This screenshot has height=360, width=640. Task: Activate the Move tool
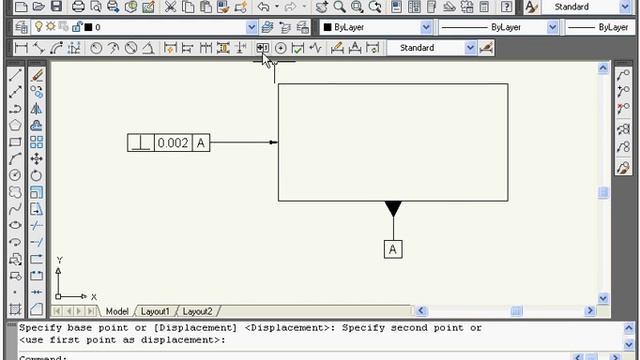(36, 159)
